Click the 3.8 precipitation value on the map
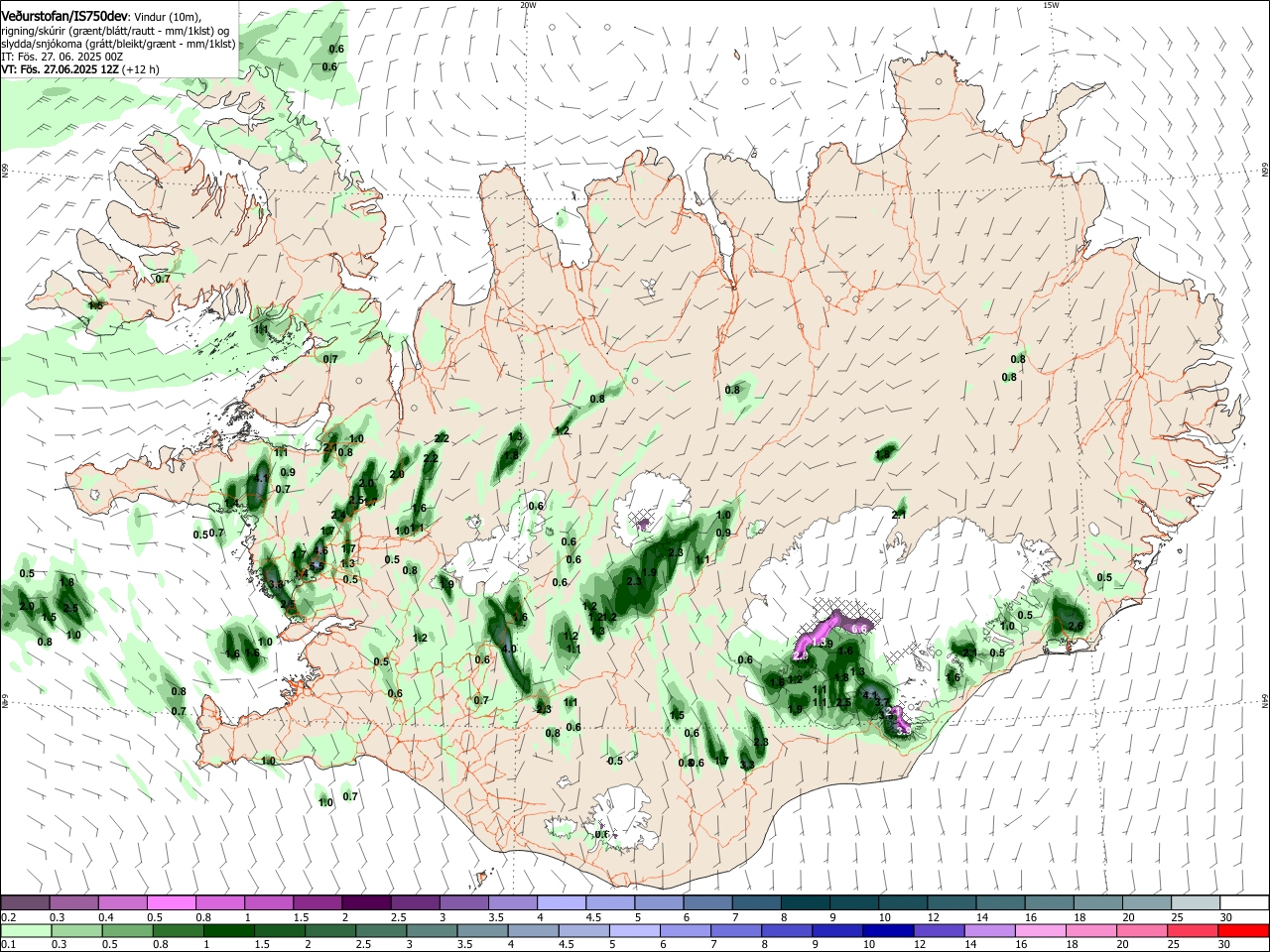 [277, 584]
